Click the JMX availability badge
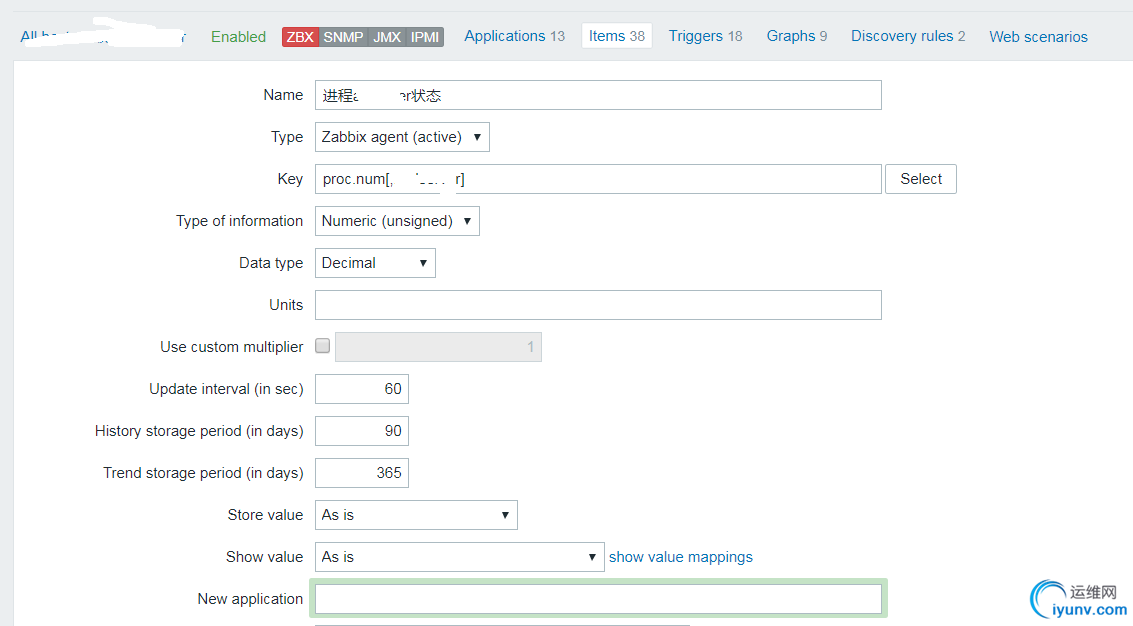The width and height of the screenshot is (1133, 626). coord(387,37)
